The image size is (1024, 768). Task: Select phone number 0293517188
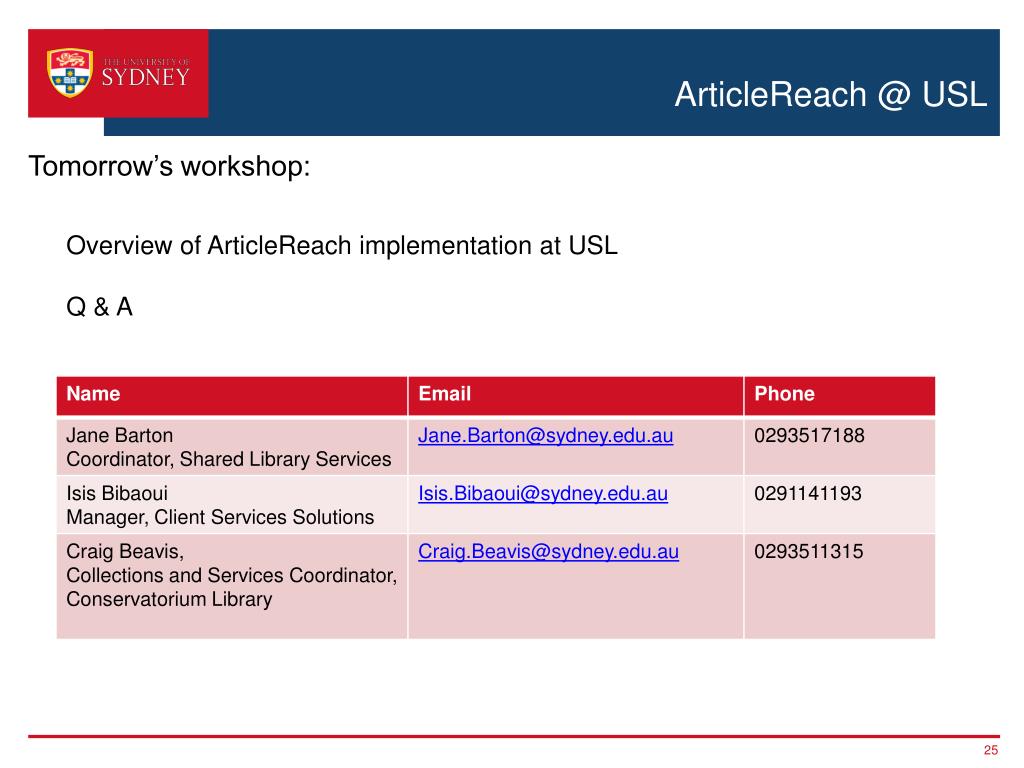809,436
